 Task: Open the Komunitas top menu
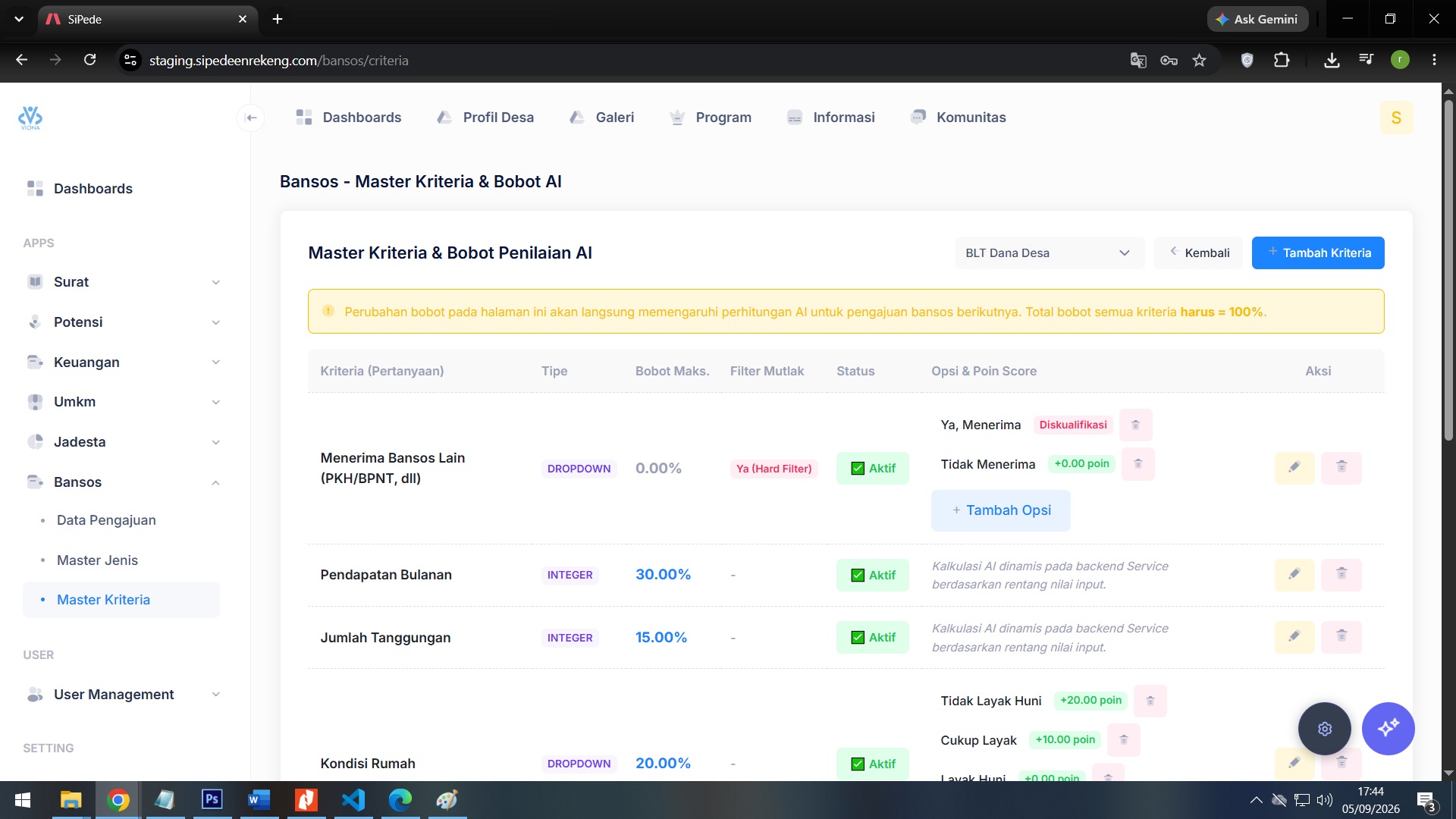pos(958,118)
